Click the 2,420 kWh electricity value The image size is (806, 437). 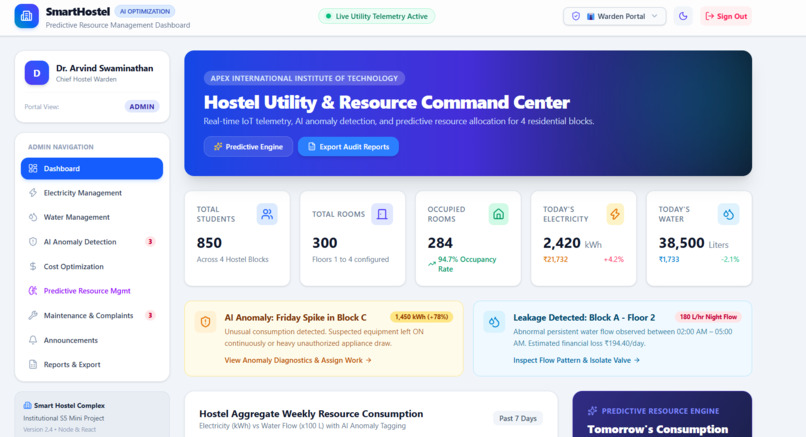click(x=572, y=243)
